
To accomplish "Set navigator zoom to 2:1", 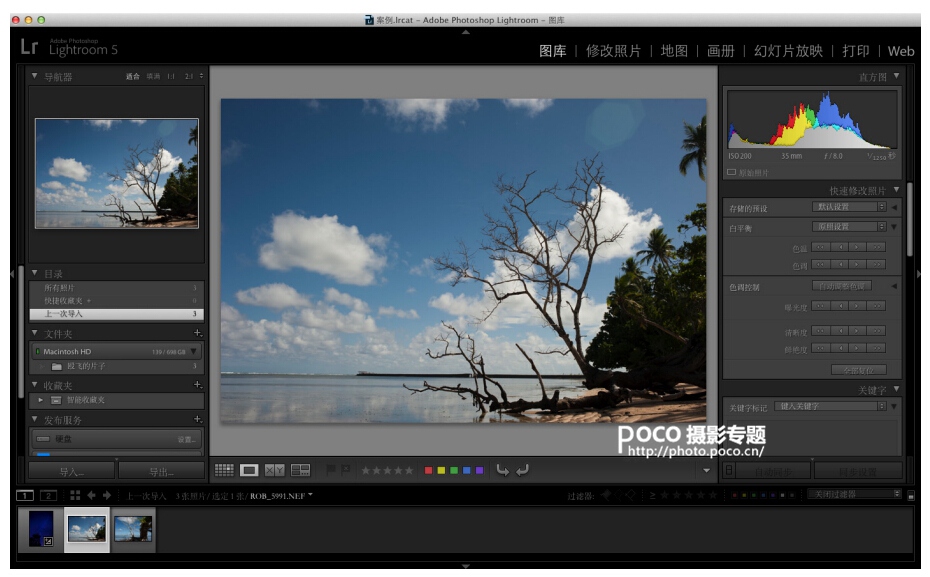I will (189, 76).
